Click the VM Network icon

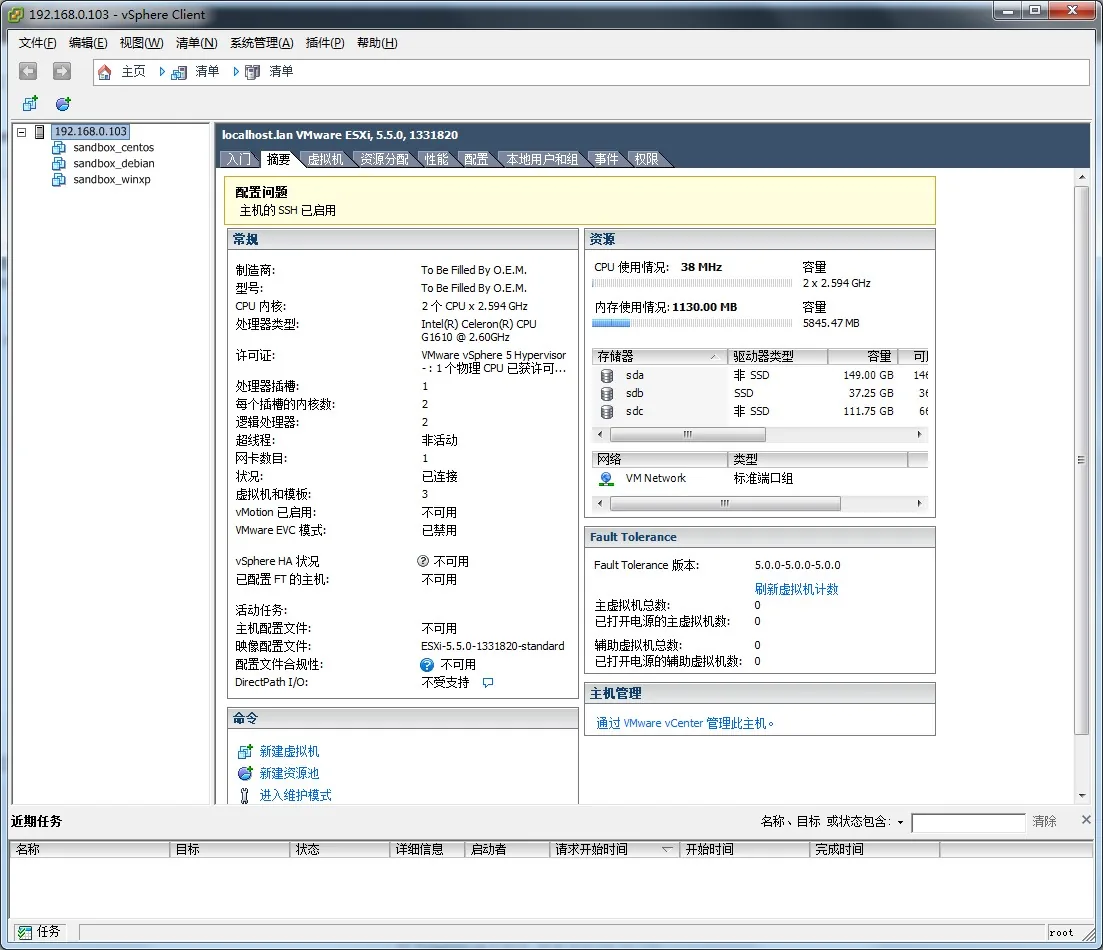[606, 479]
